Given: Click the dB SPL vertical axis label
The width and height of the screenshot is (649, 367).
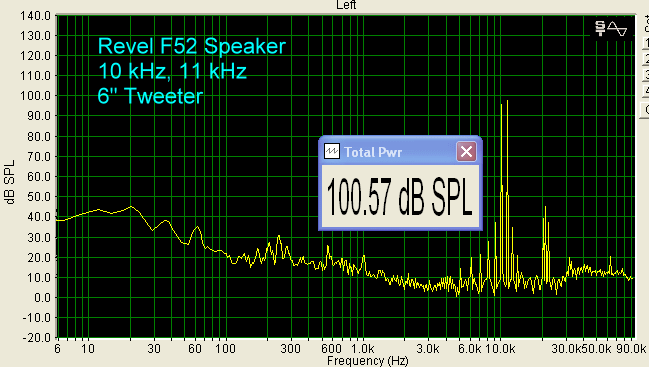Looking at the screenshot, I should coord(10,182).
